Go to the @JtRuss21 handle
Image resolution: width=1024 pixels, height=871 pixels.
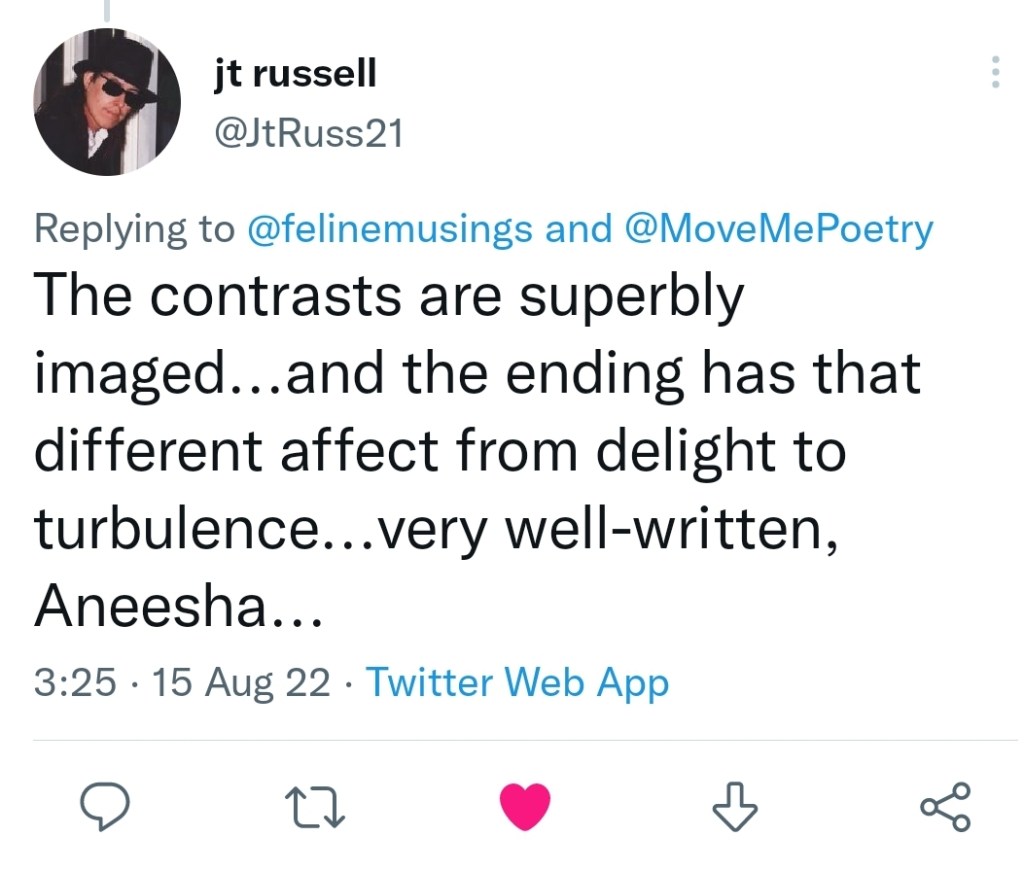tap(308, 132)
